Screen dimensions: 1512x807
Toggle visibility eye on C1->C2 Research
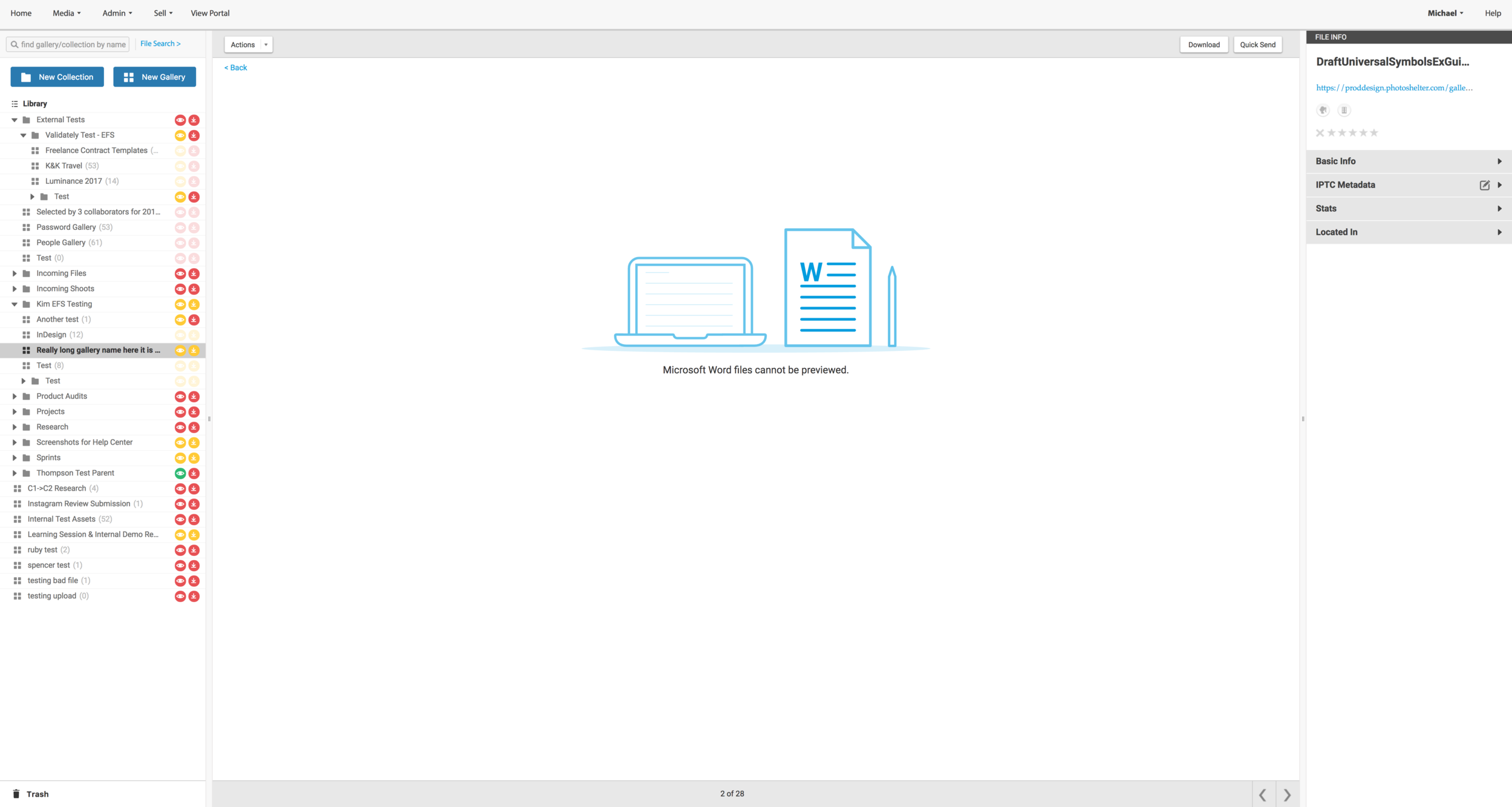[x=180, y=489]
